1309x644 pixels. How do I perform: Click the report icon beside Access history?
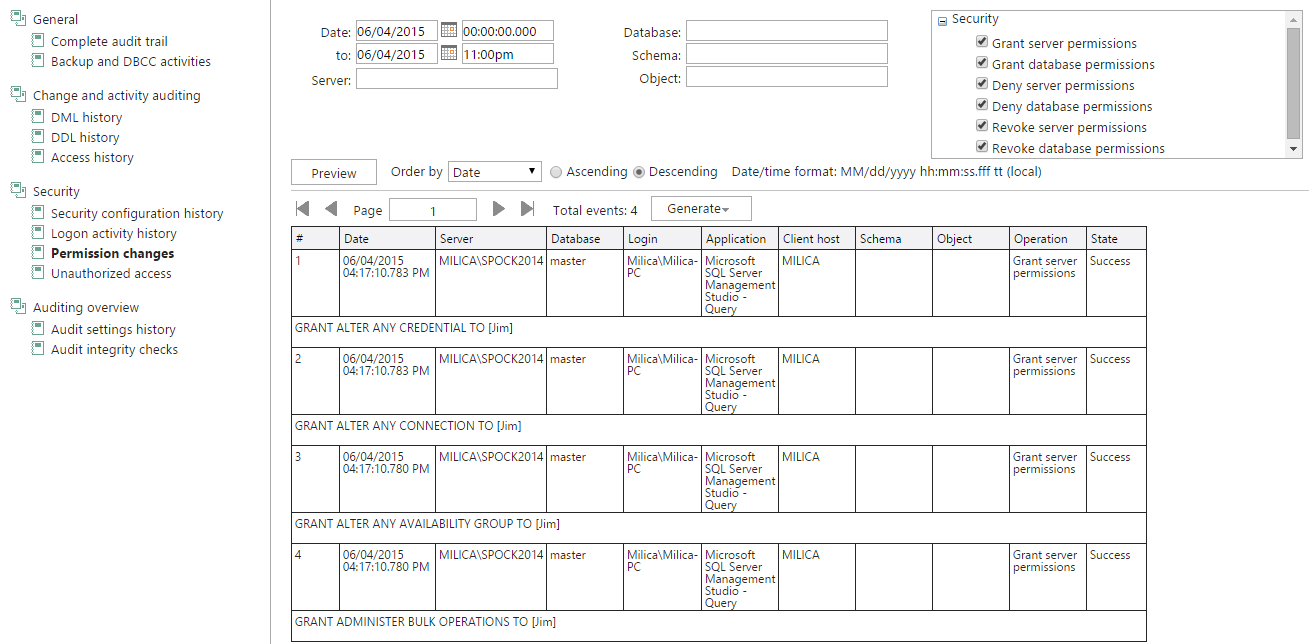click(x=38, y=157)
